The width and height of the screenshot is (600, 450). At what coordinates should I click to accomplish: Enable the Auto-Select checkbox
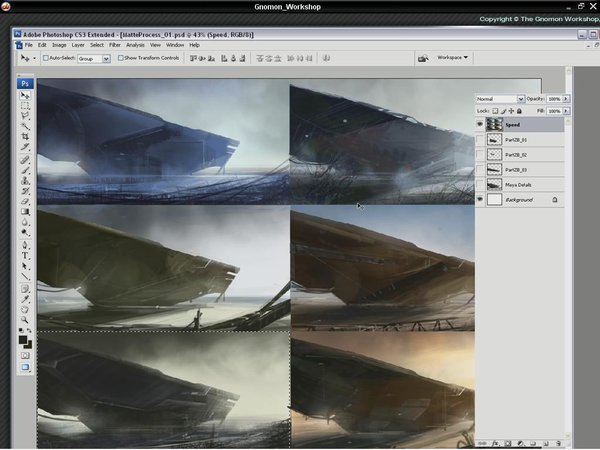click(46, 58)
